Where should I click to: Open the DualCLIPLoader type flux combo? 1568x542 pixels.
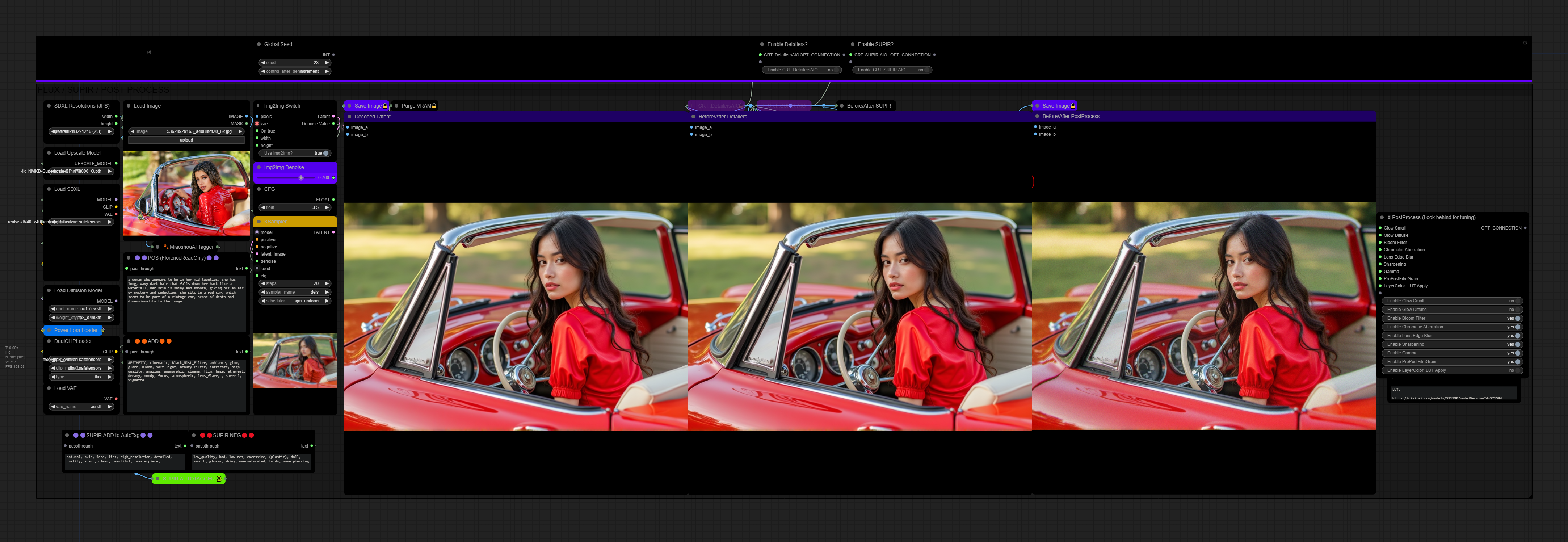81,377
